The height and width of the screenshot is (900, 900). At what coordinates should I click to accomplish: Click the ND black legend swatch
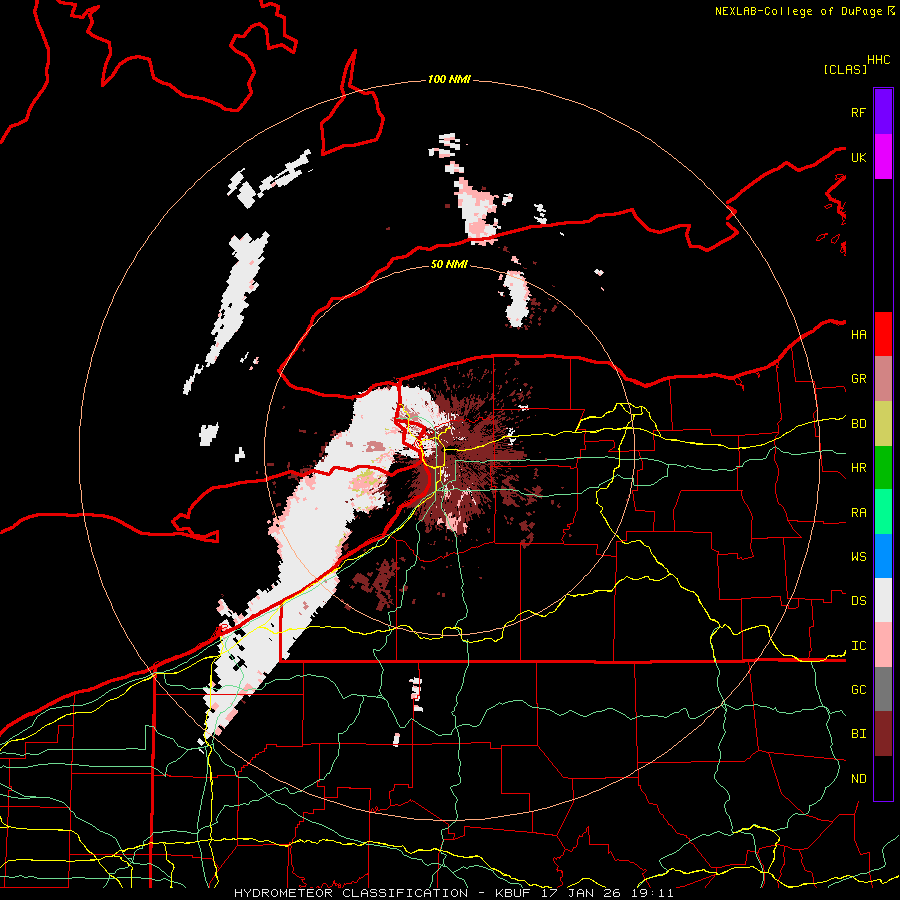click(883, 778)
